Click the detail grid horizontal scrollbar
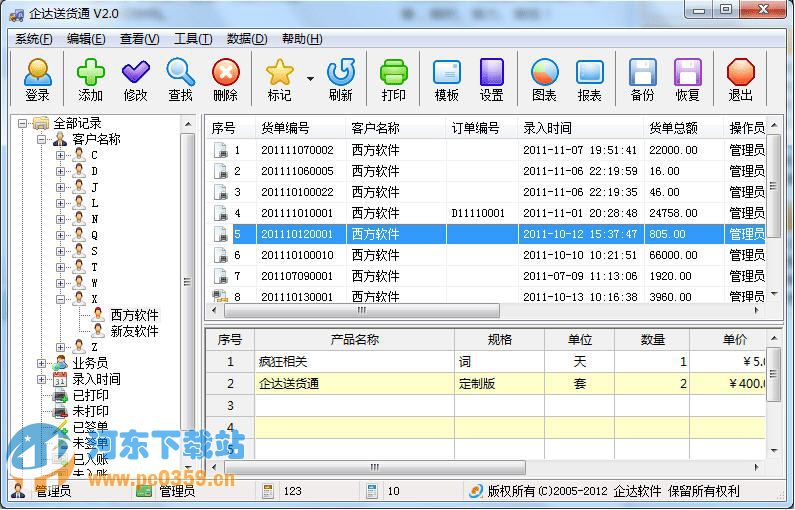The height and width of the screenshot is (510, 795). [x=375, y=467]
